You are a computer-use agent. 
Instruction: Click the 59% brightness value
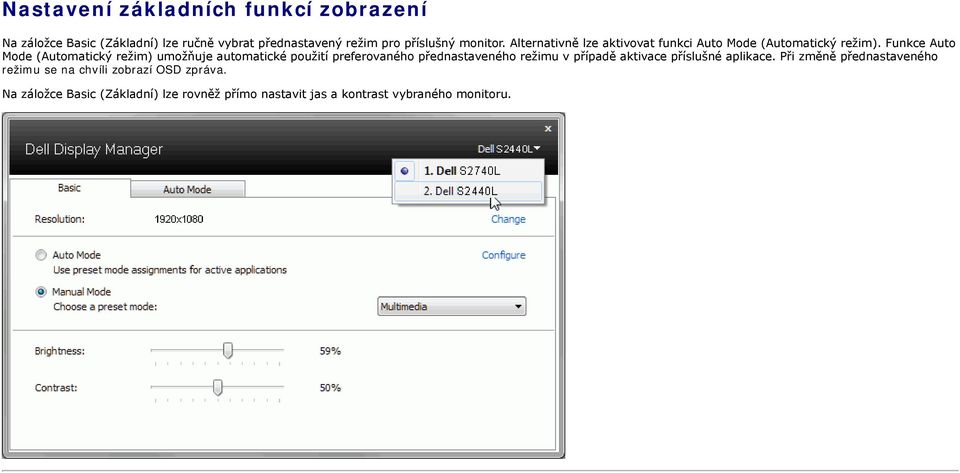point(330,351)
